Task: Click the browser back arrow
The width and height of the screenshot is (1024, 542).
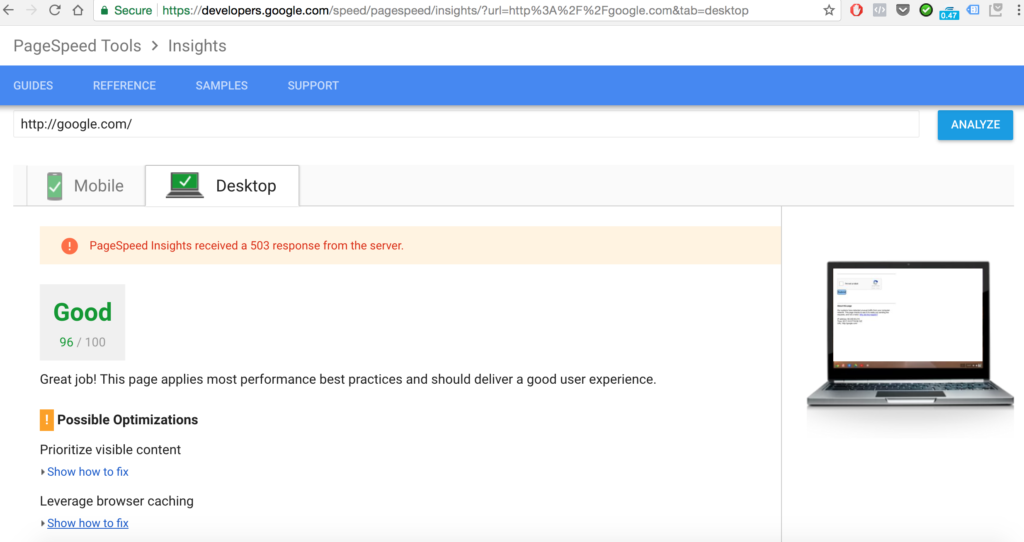Action: pyautogui.click(x=8, y=11)
